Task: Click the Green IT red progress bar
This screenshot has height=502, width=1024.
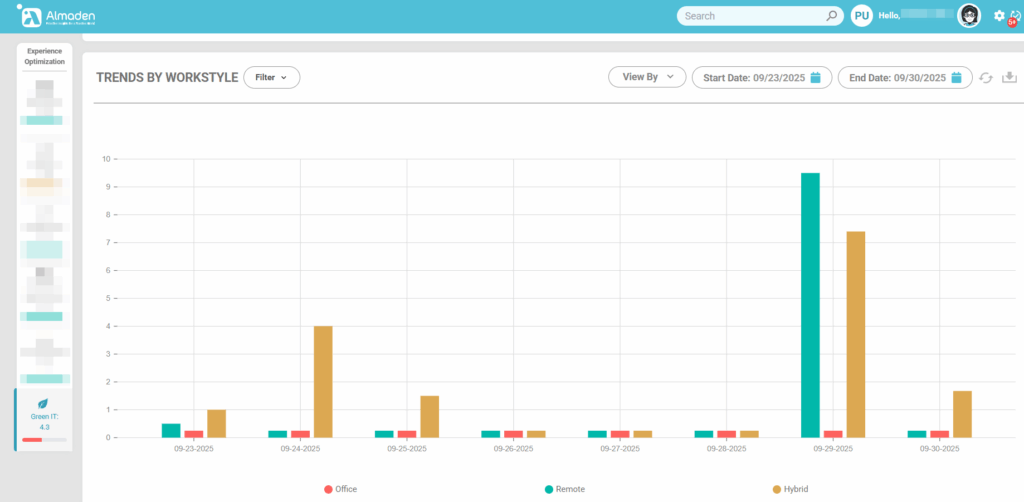Action: pyautogui.click(x=33, y=439)
